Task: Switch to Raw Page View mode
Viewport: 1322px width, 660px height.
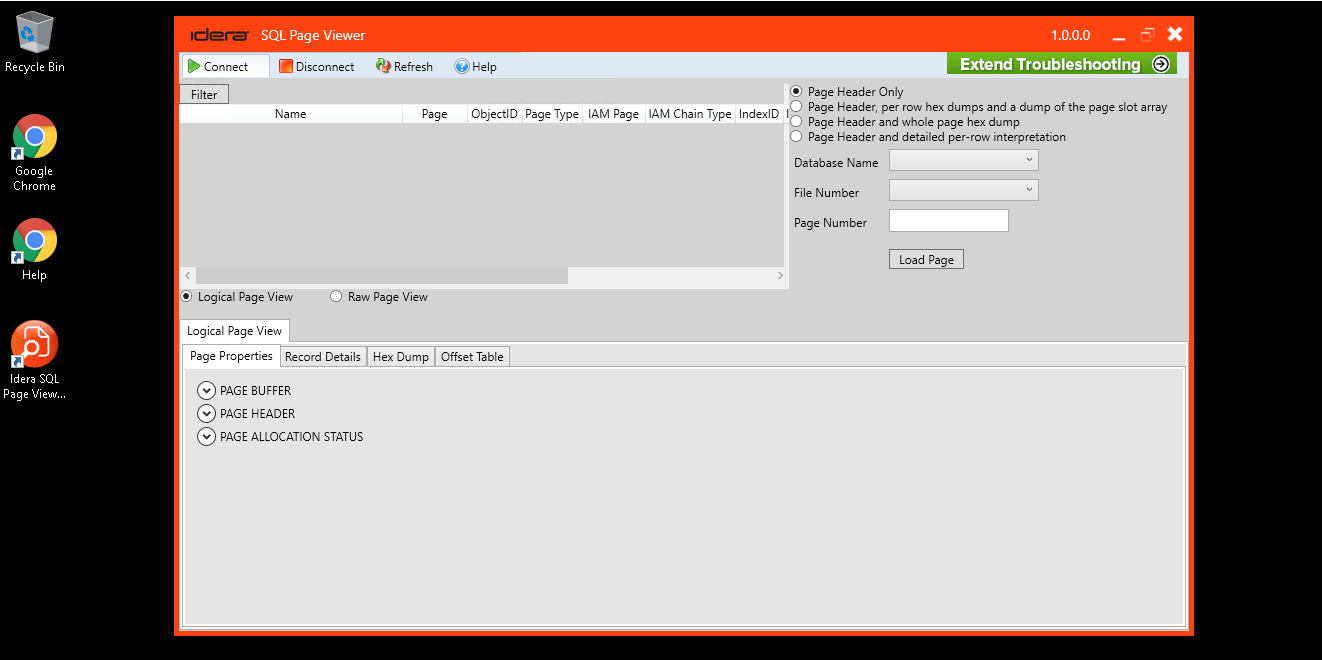Action: (x=336, y=296)
